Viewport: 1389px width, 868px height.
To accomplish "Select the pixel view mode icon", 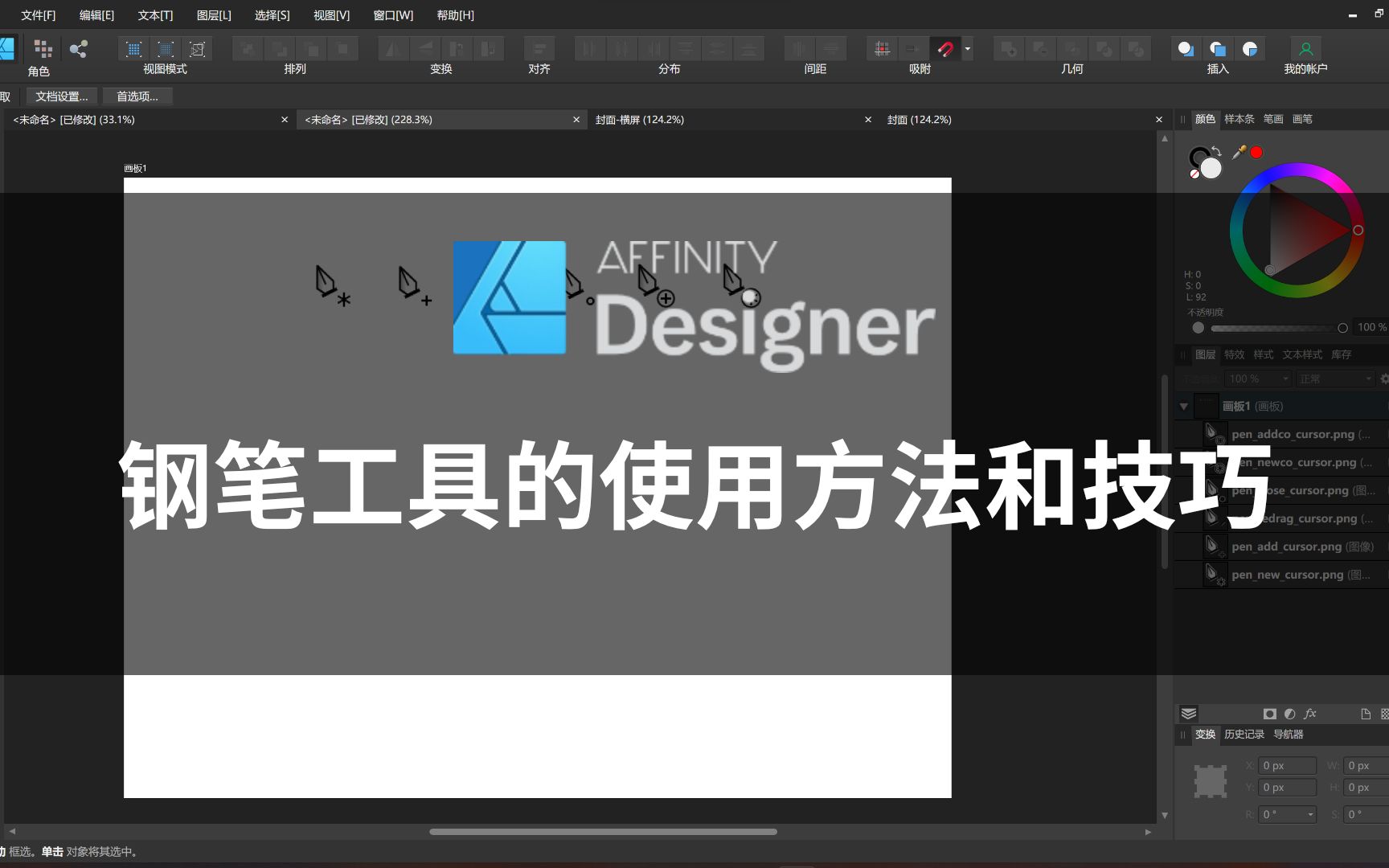I will tap(166, 49).
